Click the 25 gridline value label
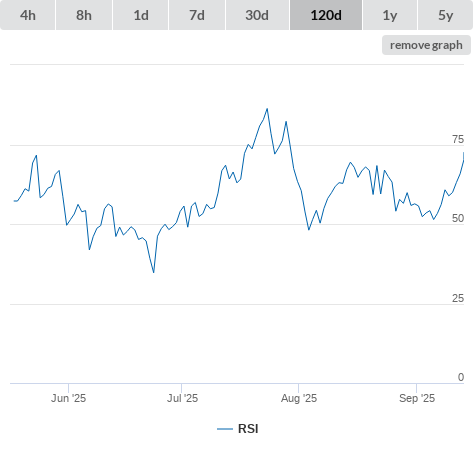 [458, 298]
